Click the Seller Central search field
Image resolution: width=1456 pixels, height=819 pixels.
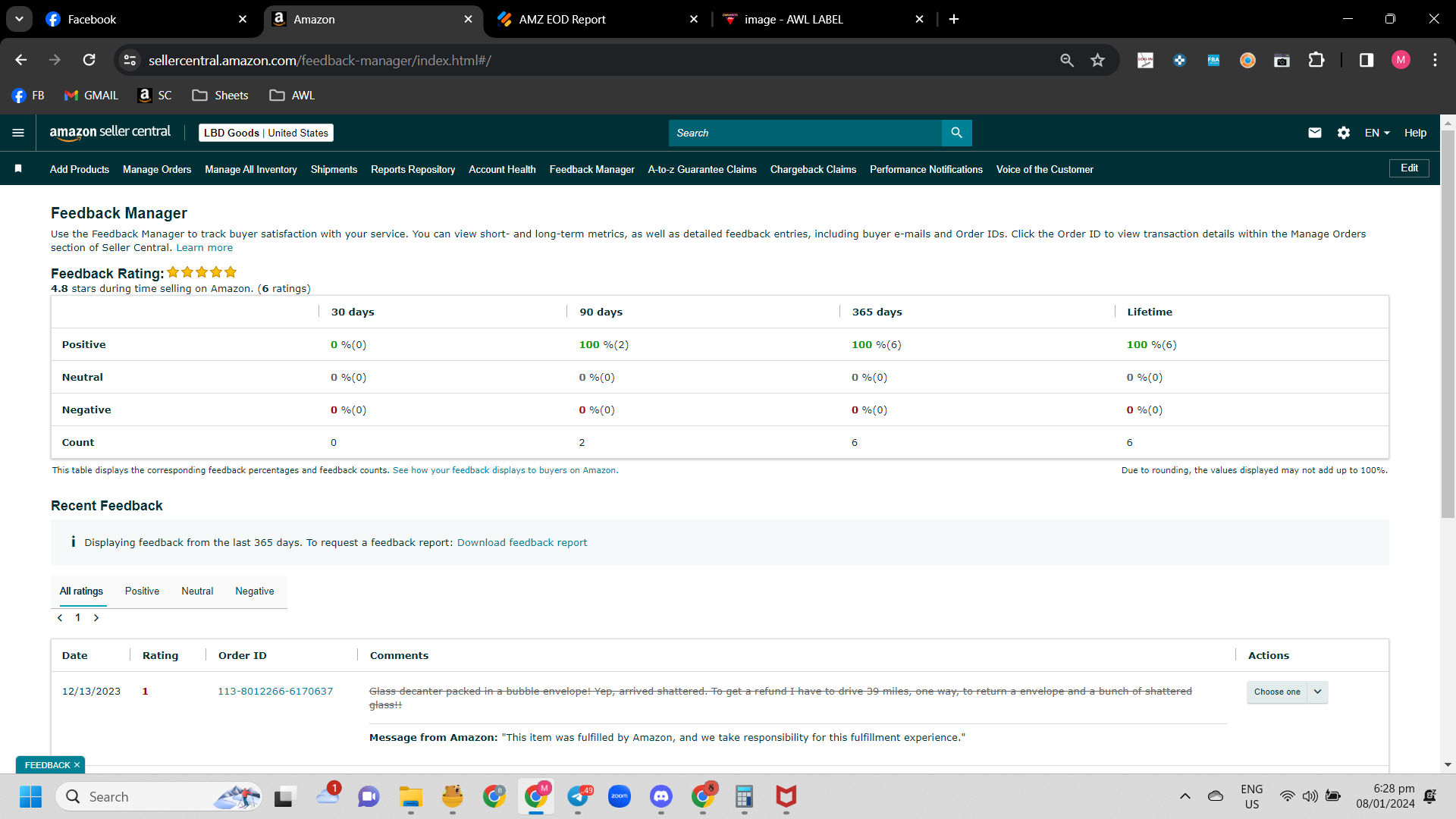click(x=805, y=133)
